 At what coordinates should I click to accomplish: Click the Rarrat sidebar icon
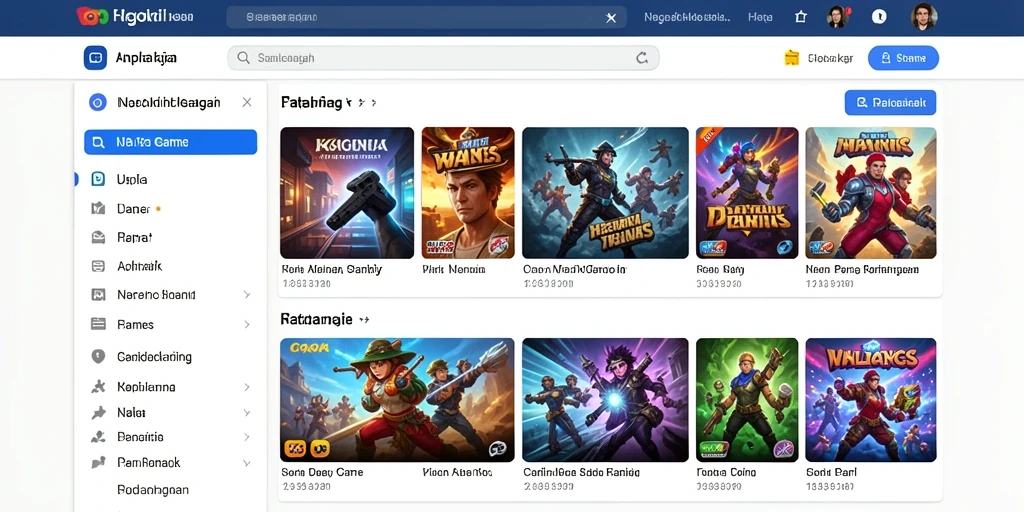[x=98, y=237]
